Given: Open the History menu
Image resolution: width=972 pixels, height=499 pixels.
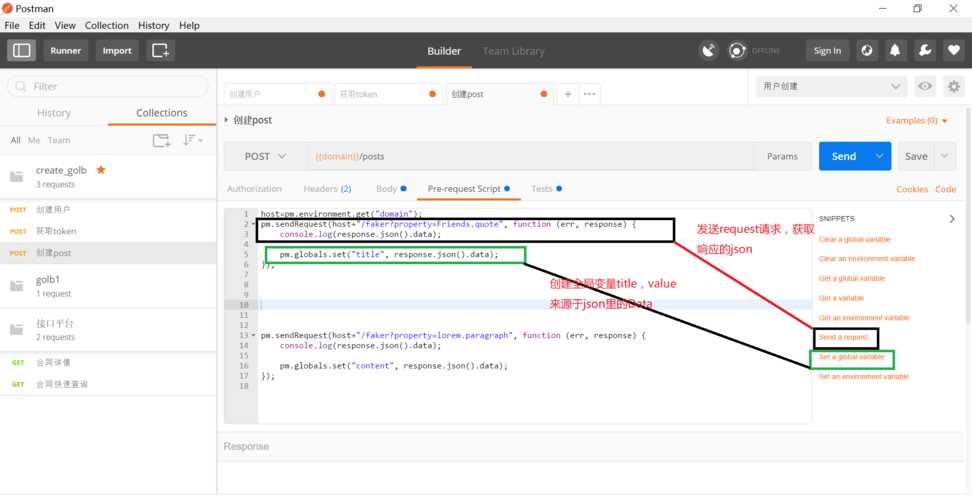Looking at the screenshot, I should 154,25.
